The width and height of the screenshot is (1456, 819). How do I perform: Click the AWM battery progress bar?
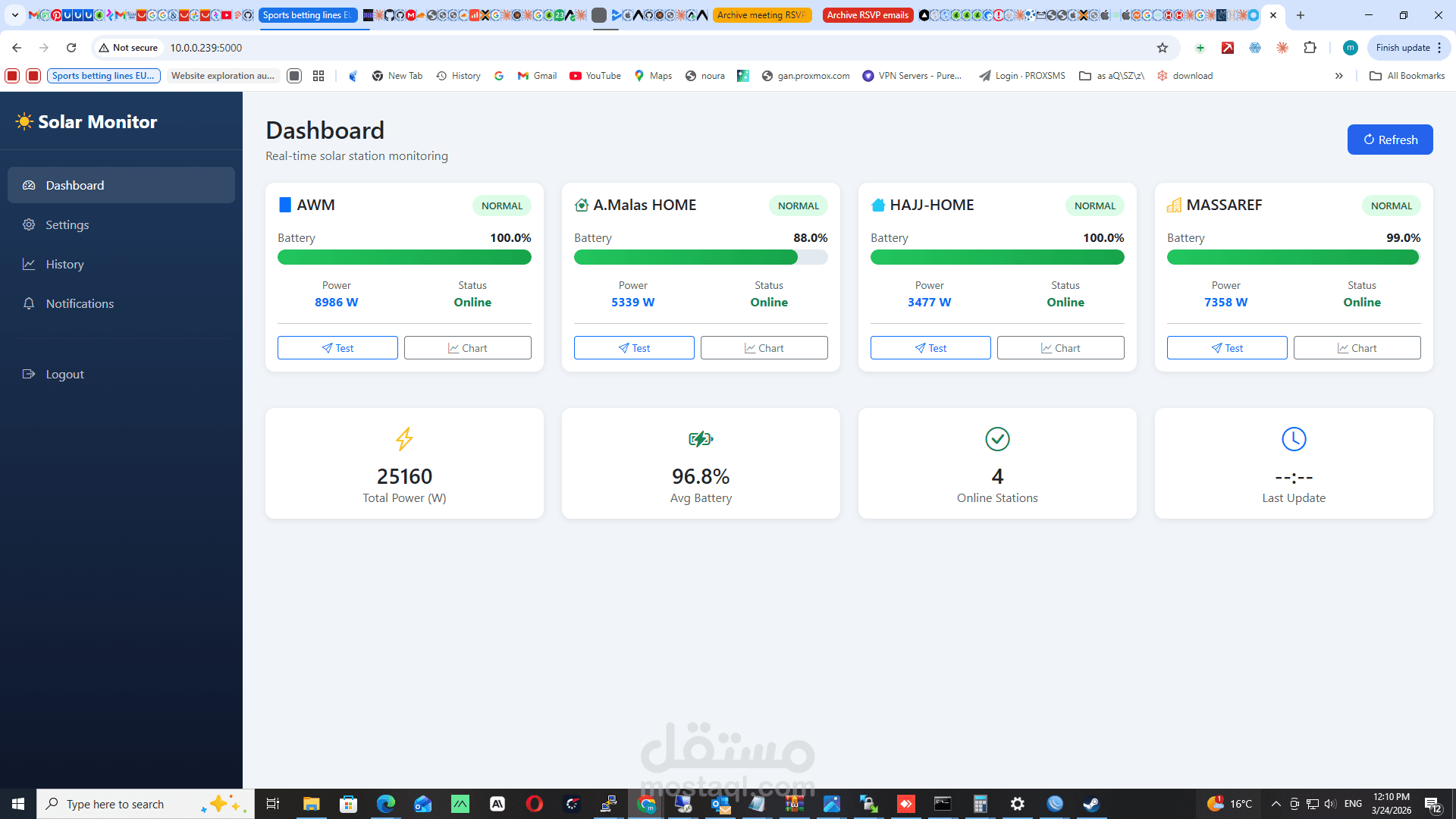tap(404, 257)
